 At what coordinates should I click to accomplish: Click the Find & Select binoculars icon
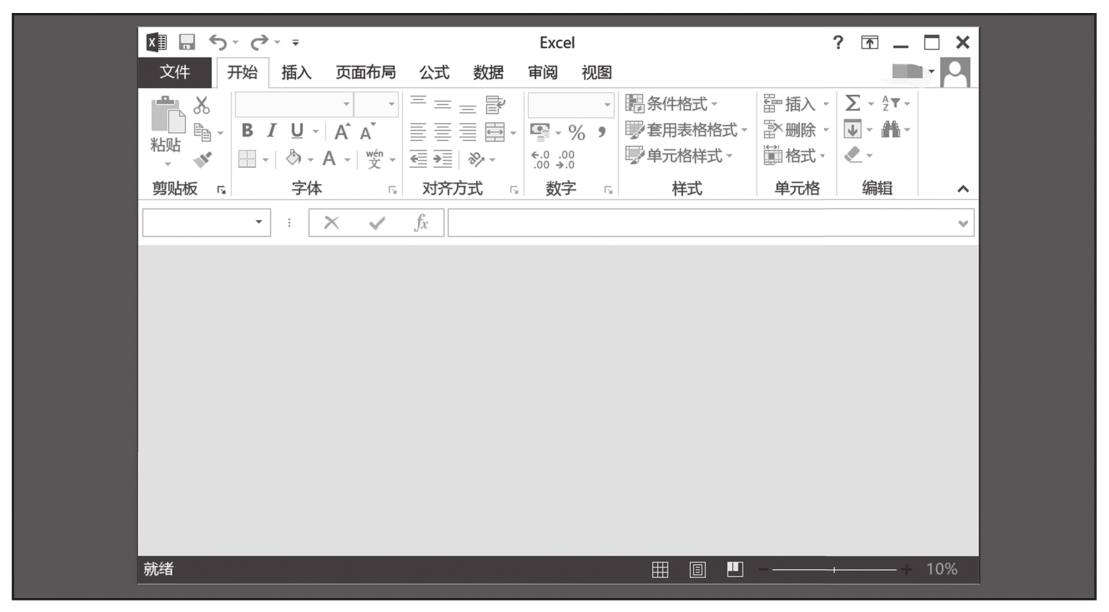tap(890, 129)
